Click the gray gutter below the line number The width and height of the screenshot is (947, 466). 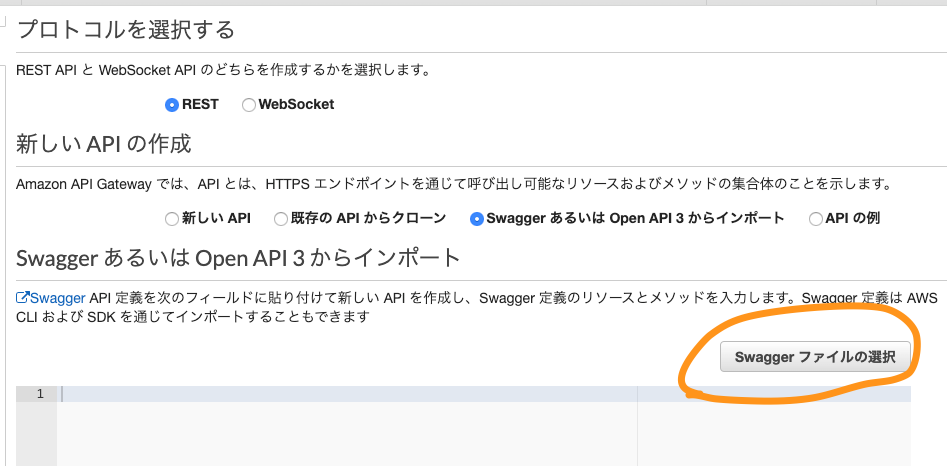[x=36, y=434]
